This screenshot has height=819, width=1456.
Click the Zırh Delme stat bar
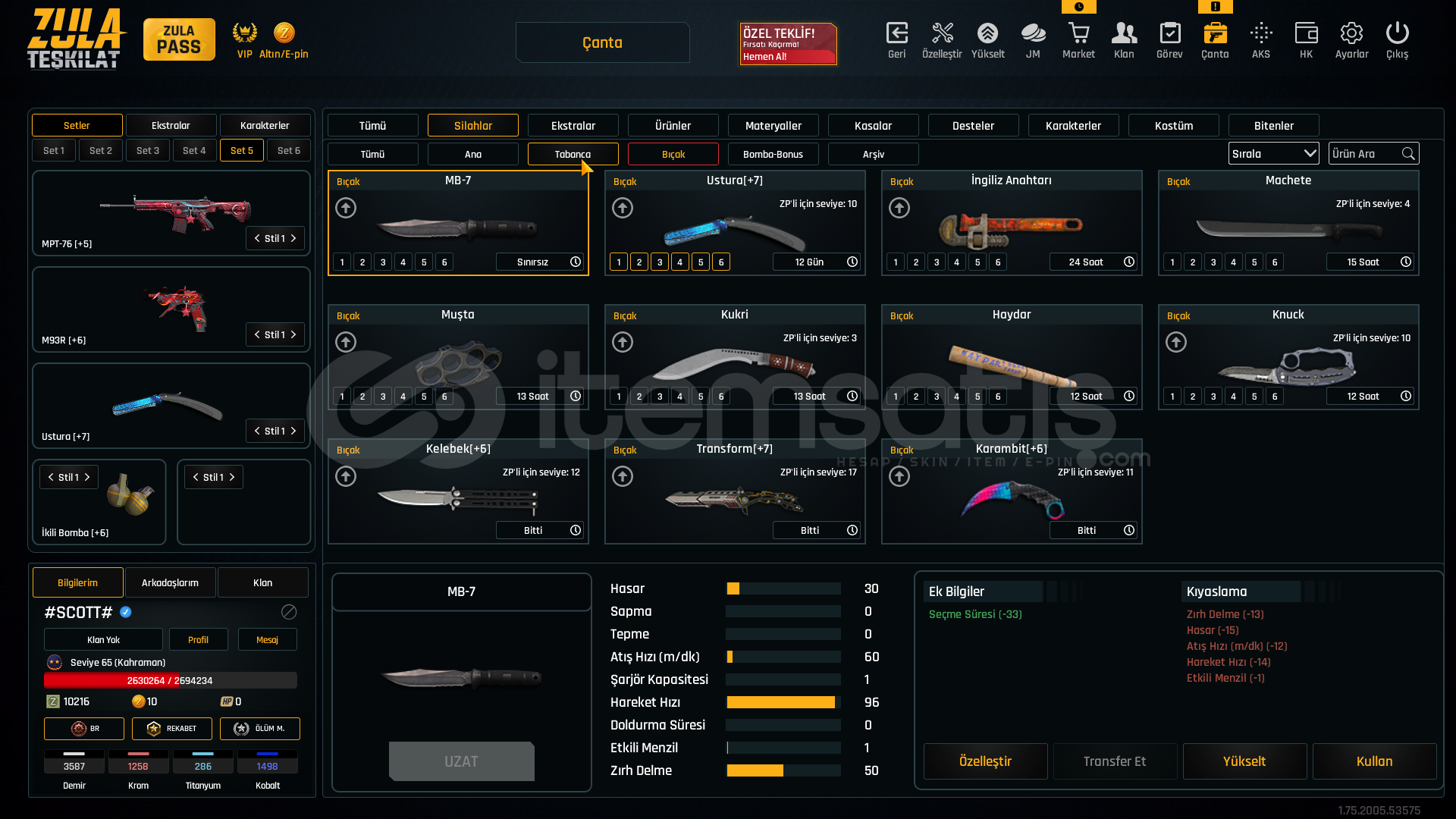[x=783, y=770]
